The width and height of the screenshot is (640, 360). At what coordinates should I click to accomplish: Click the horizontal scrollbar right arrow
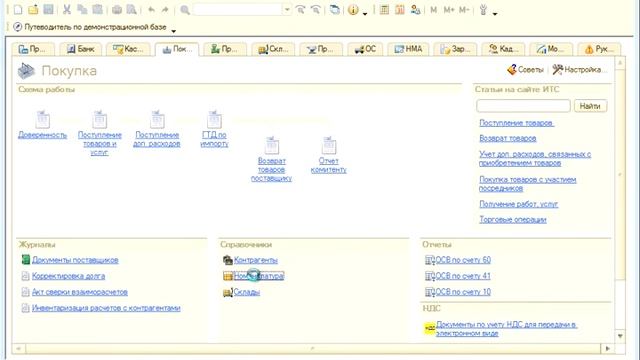pyautogui.click(x=607, y=349)
